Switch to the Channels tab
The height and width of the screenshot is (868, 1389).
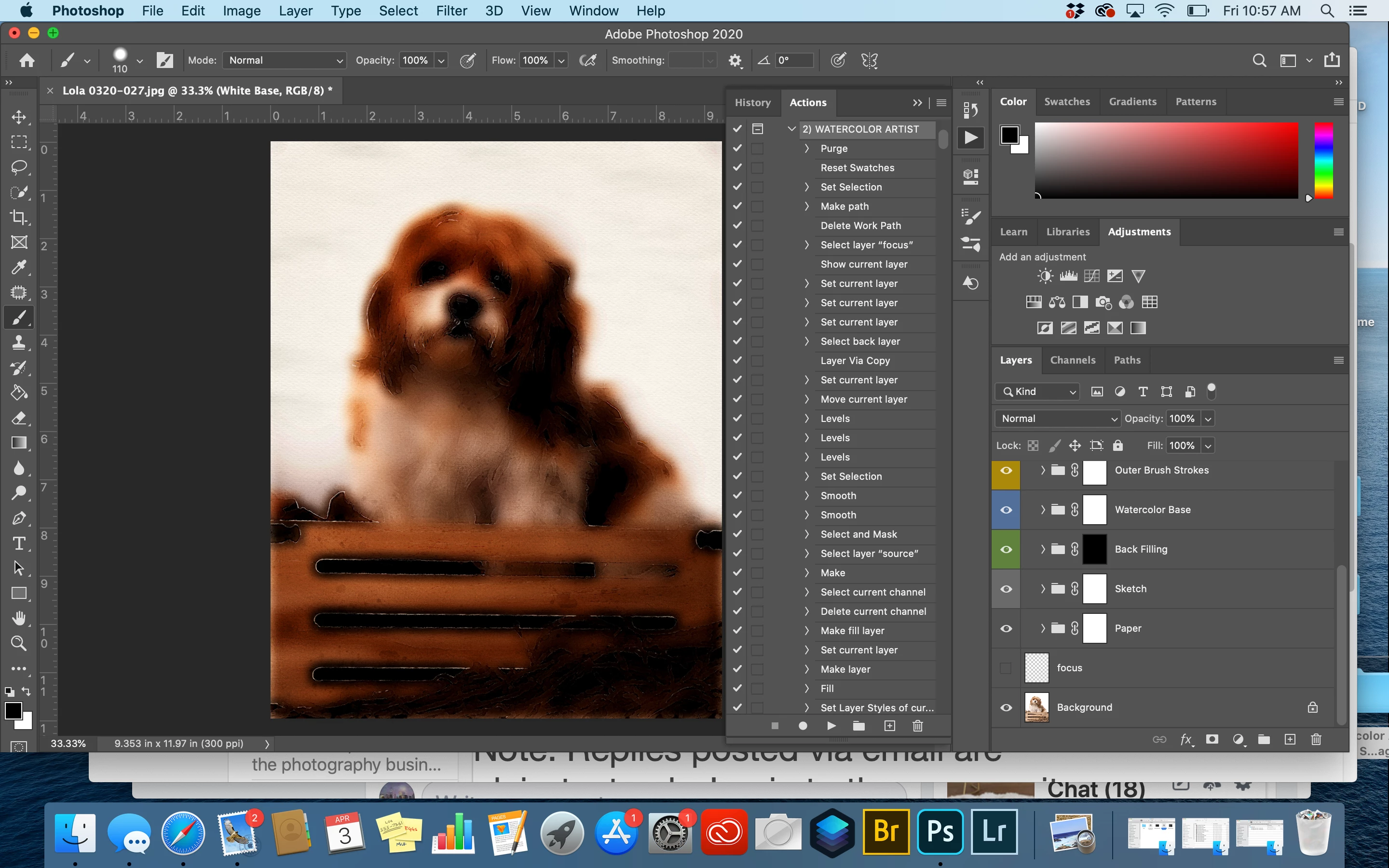1072,360
